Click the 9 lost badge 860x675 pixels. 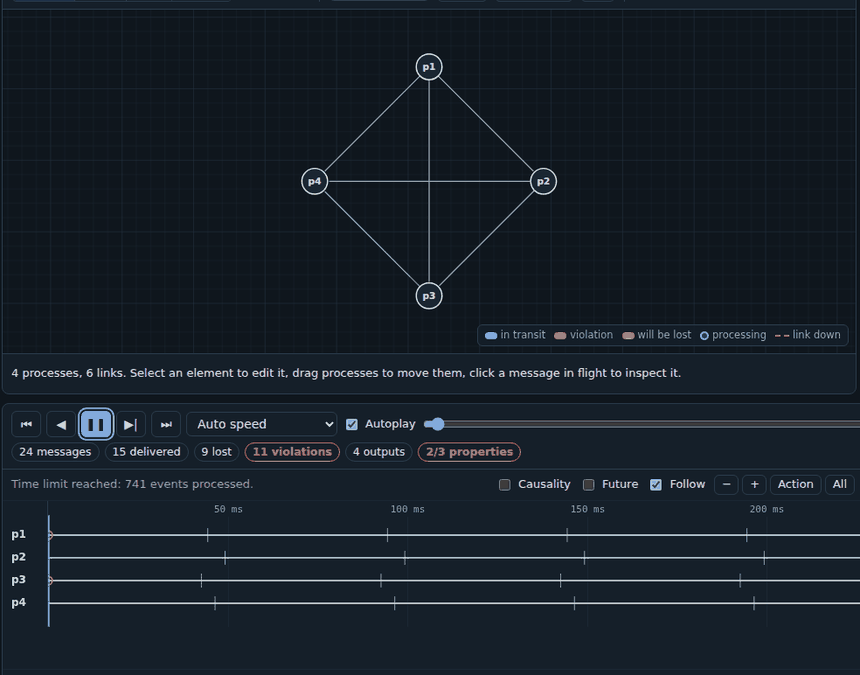216,452
